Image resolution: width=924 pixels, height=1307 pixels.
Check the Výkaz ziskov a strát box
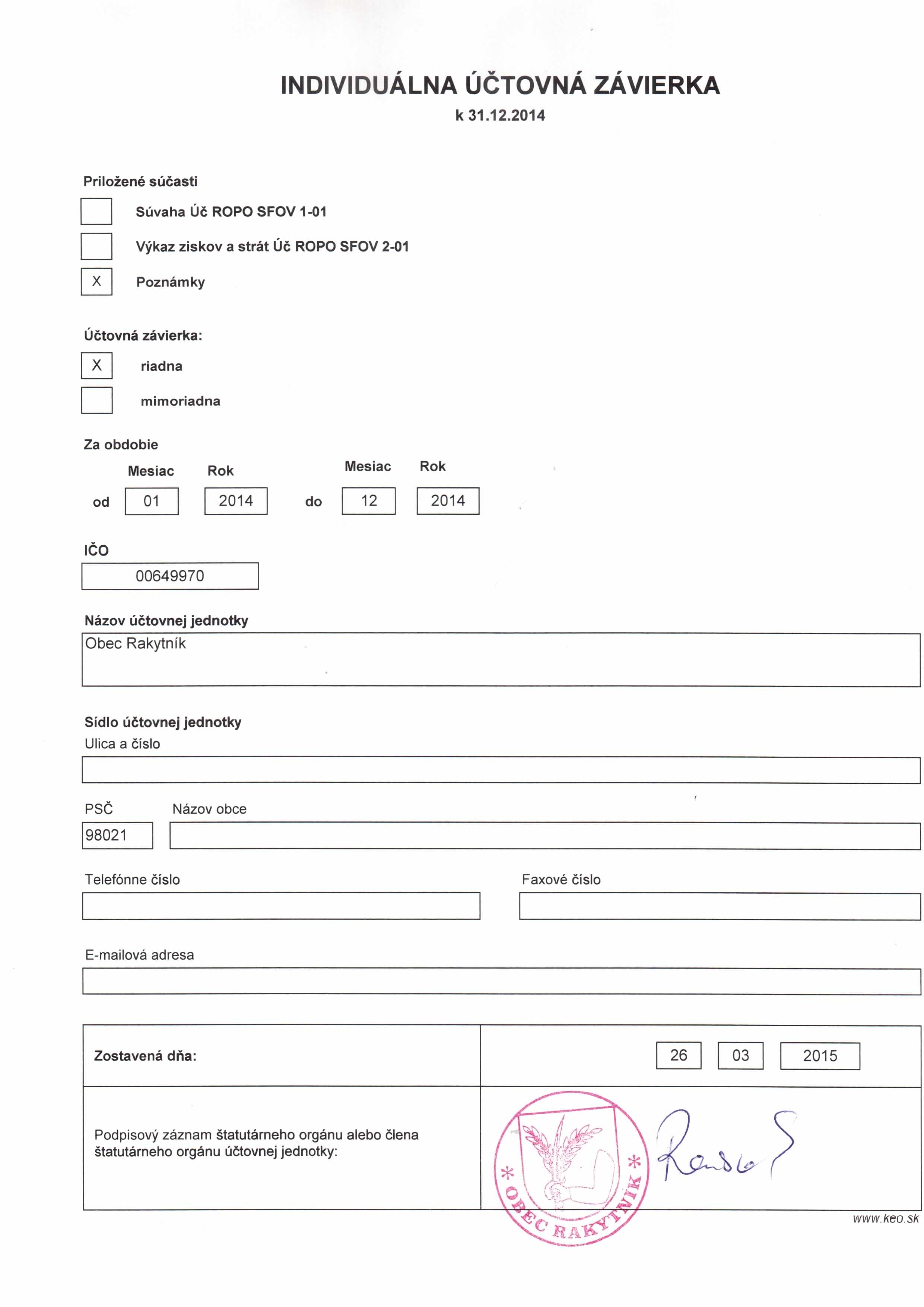tap(96, 247)
